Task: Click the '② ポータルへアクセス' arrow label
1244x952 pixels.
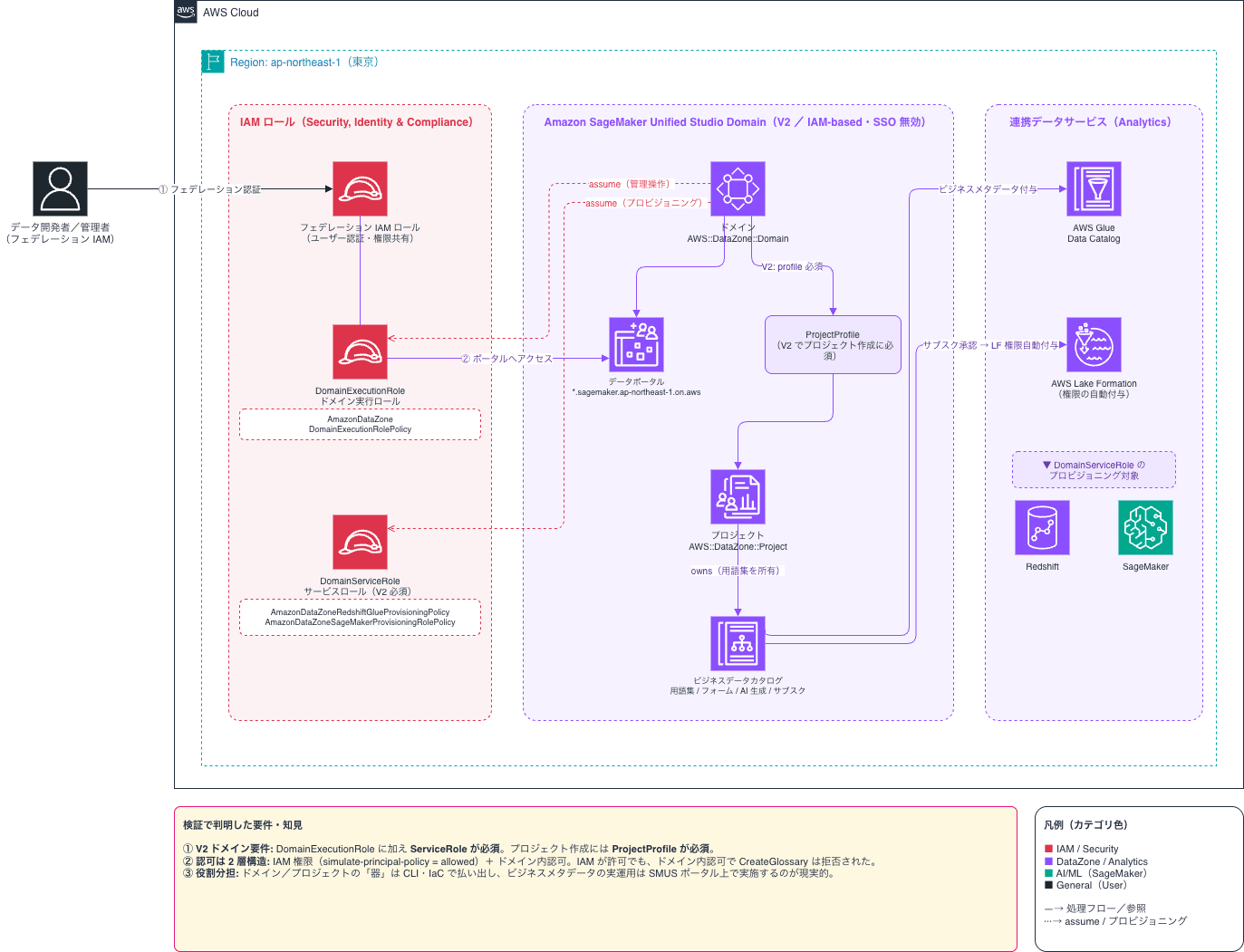Action: click(x=506, y=359)
